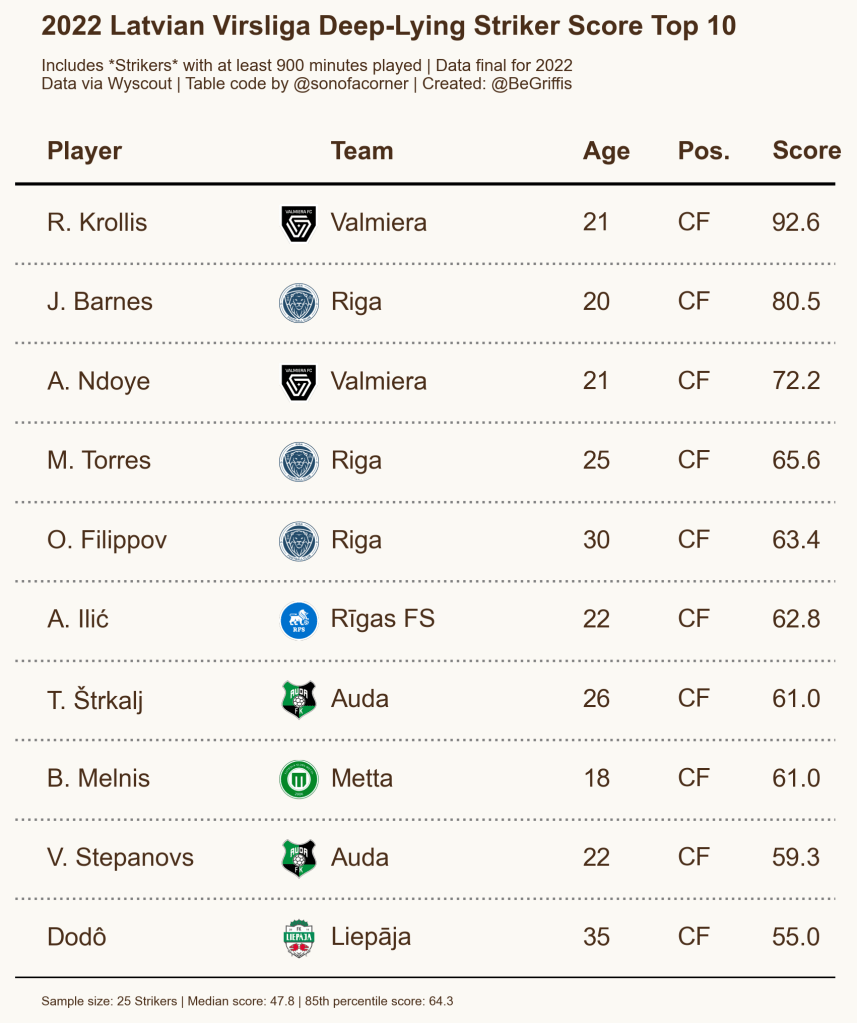Select the green Metta logo
This screenshot has height=1023, width=857.
pos(298,779)
